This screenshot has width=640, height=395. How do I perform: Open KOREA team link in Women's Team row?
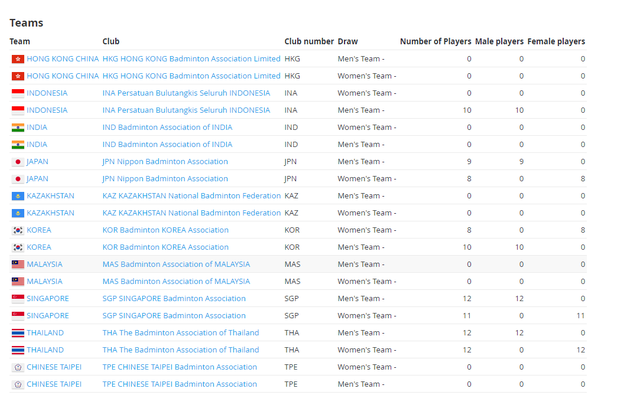coord(39,230)
